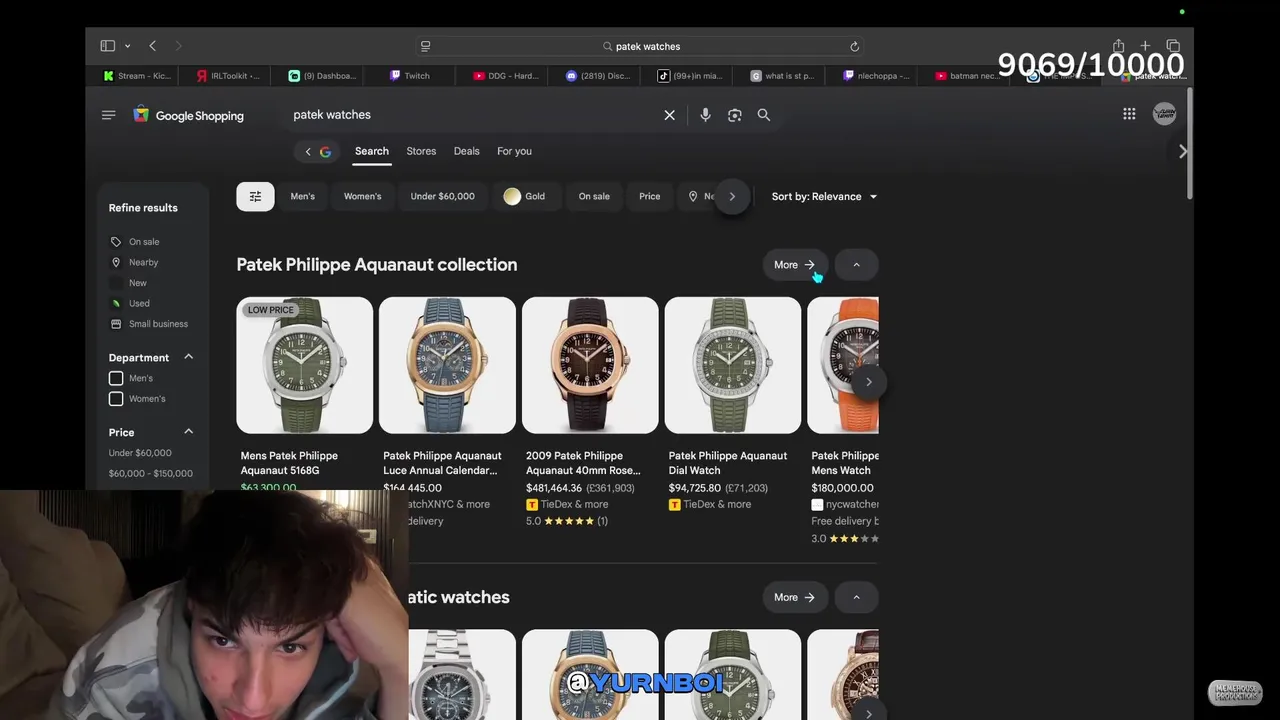The image size is (1280, 720).
Task: Show the Safari tab overview
Action: tap(1173, 46)
